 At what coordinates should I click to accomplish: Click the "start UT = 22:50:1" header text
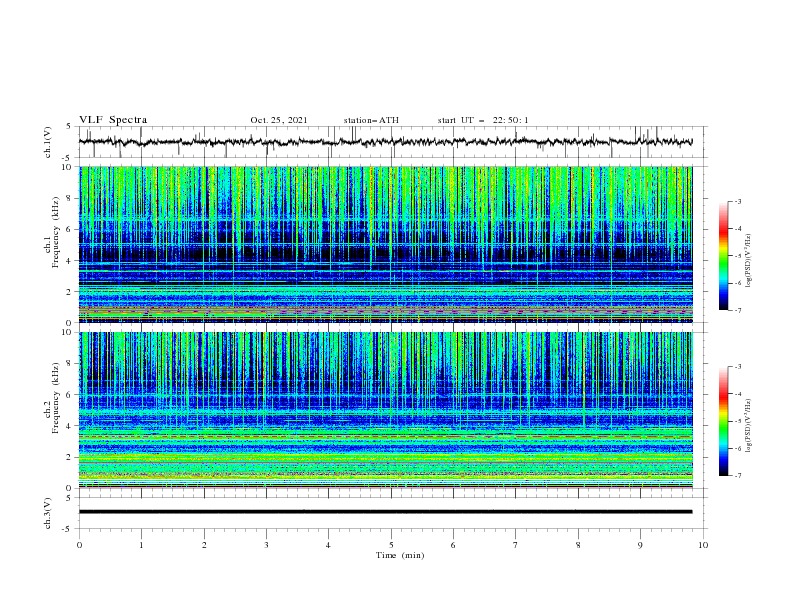click(x=483, y=120)
